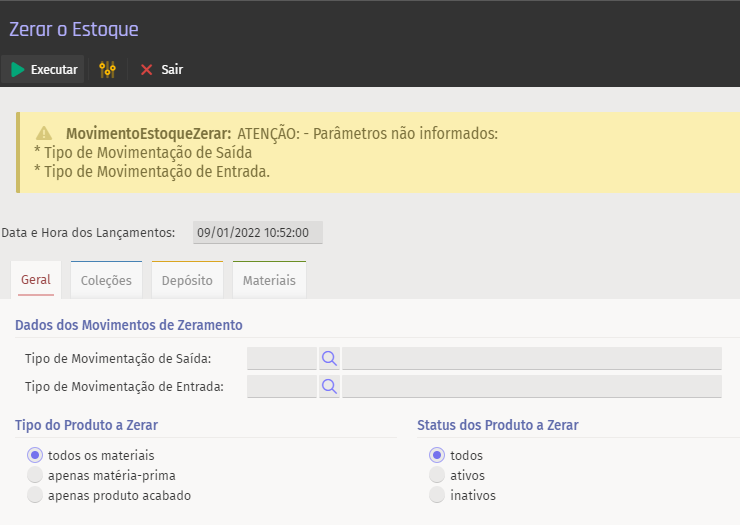740x525 pixels.
Task: Select status 'todos' radio option
Action: (x=436, y=455)
